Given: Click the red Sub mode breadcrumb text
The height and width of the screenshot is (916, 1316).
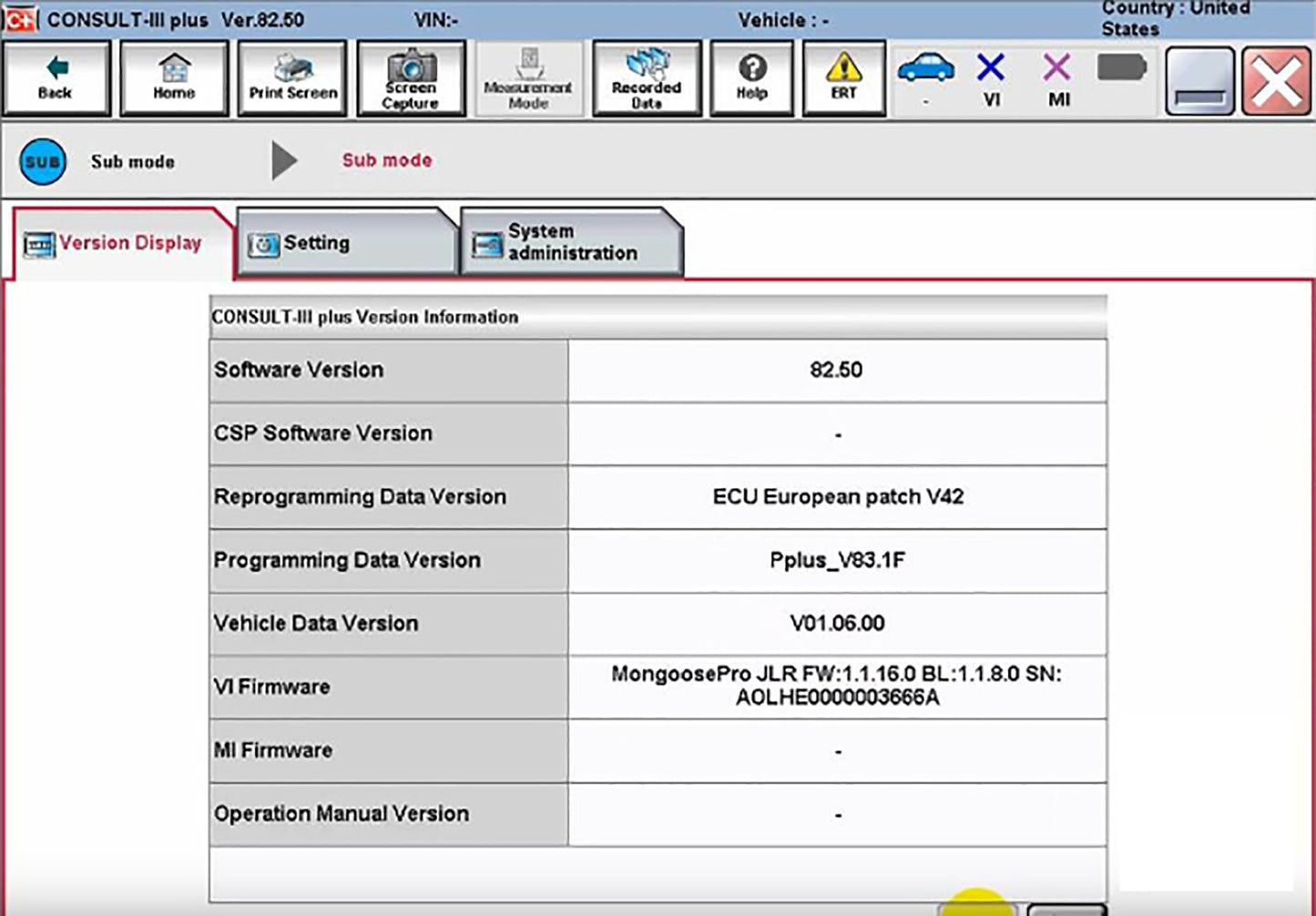Looking at the screenshot, I should coord(387,160).
